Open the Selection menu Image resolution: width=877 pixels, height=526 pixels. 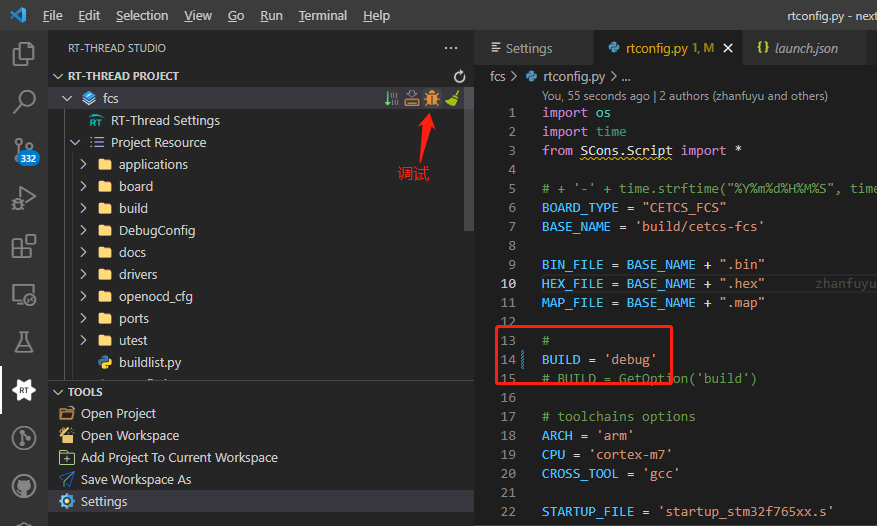[142, 16]
